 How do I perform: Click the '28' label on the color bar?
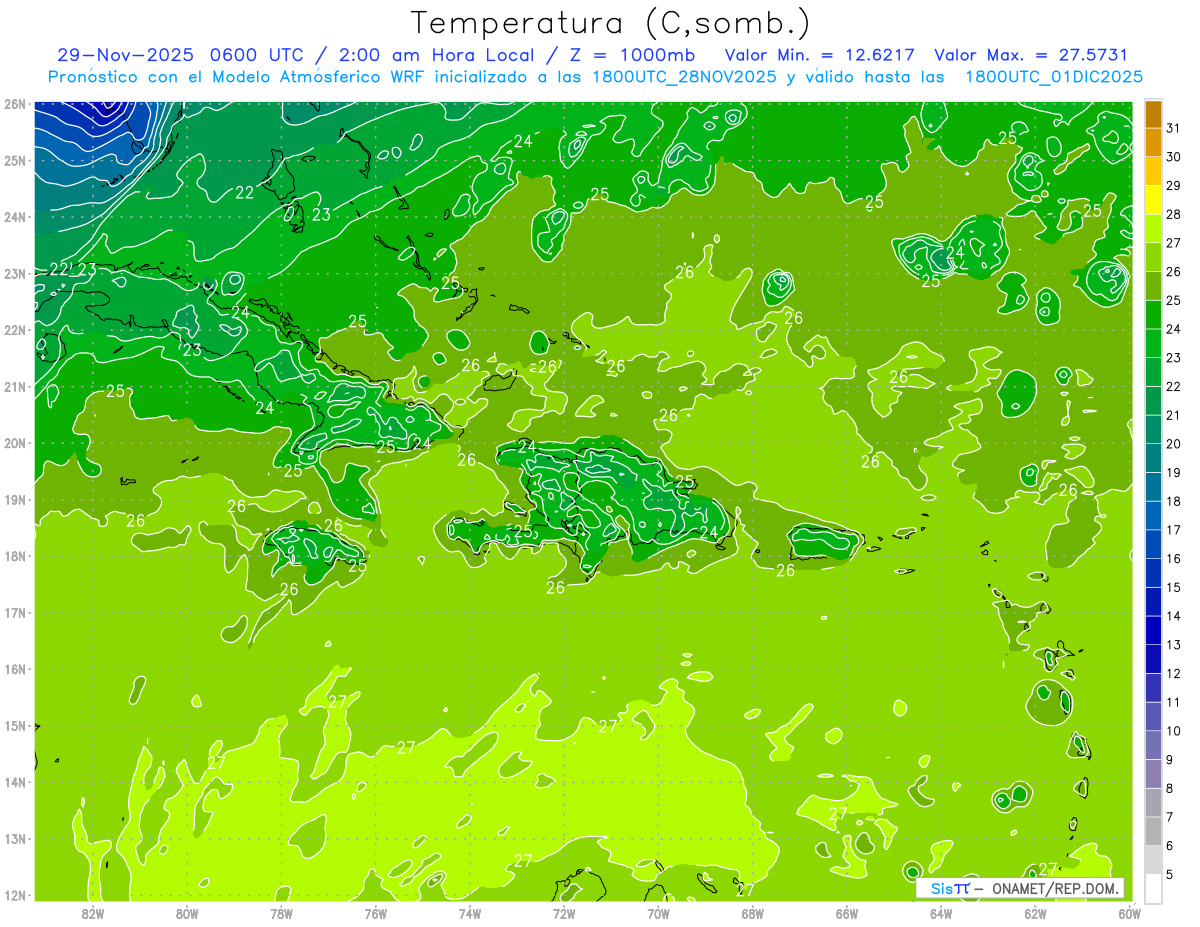pos(1174,214)
